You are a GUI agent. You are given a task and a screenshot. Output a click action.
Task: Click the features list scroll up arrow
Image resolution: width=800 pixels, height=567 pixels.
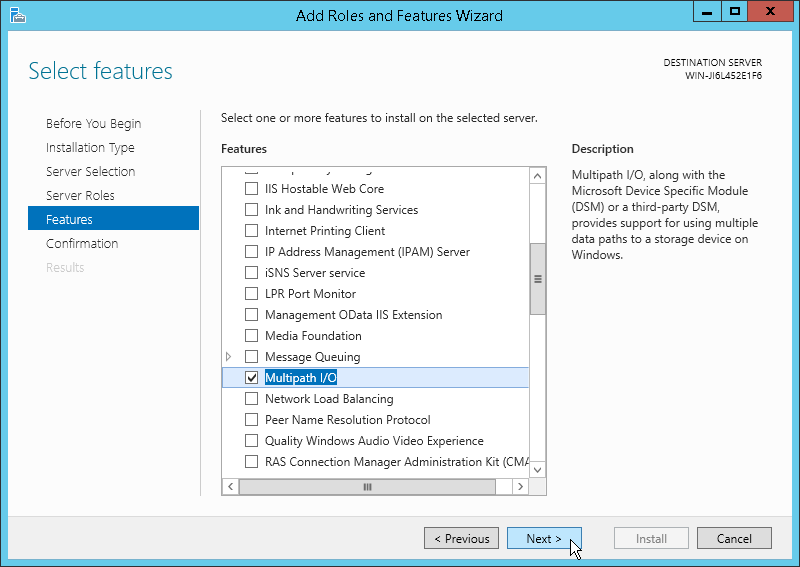tap(537, 176)
